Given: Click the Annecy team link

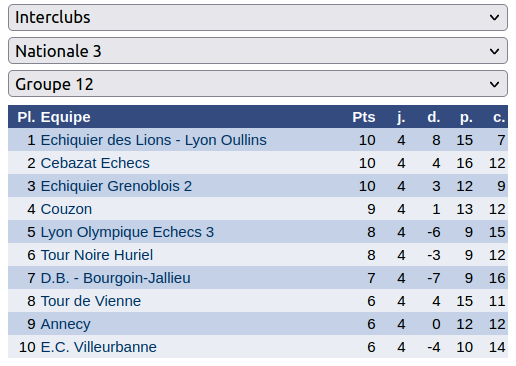Looking at the screenshot, I should [65, 324].
